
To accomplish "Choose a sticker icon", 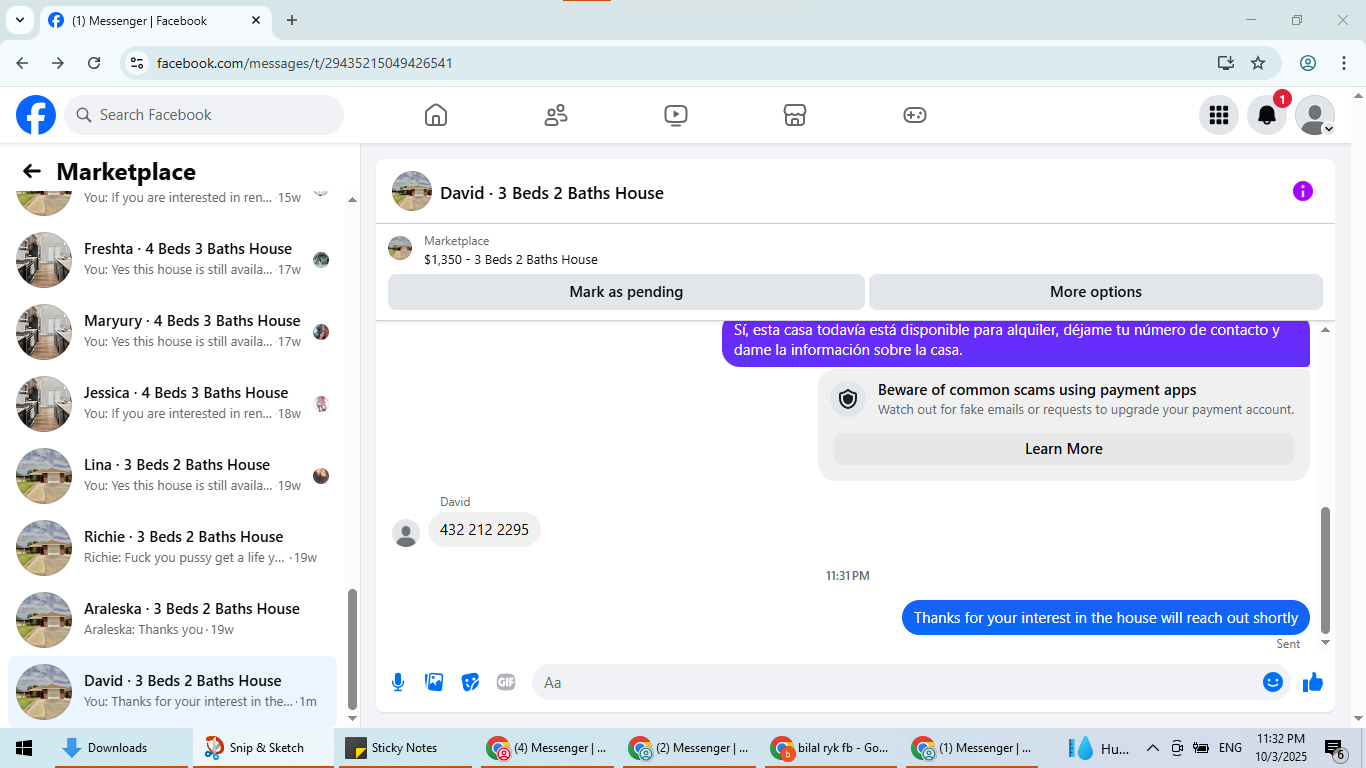I will pyautogui.click(x=470, y=682).
